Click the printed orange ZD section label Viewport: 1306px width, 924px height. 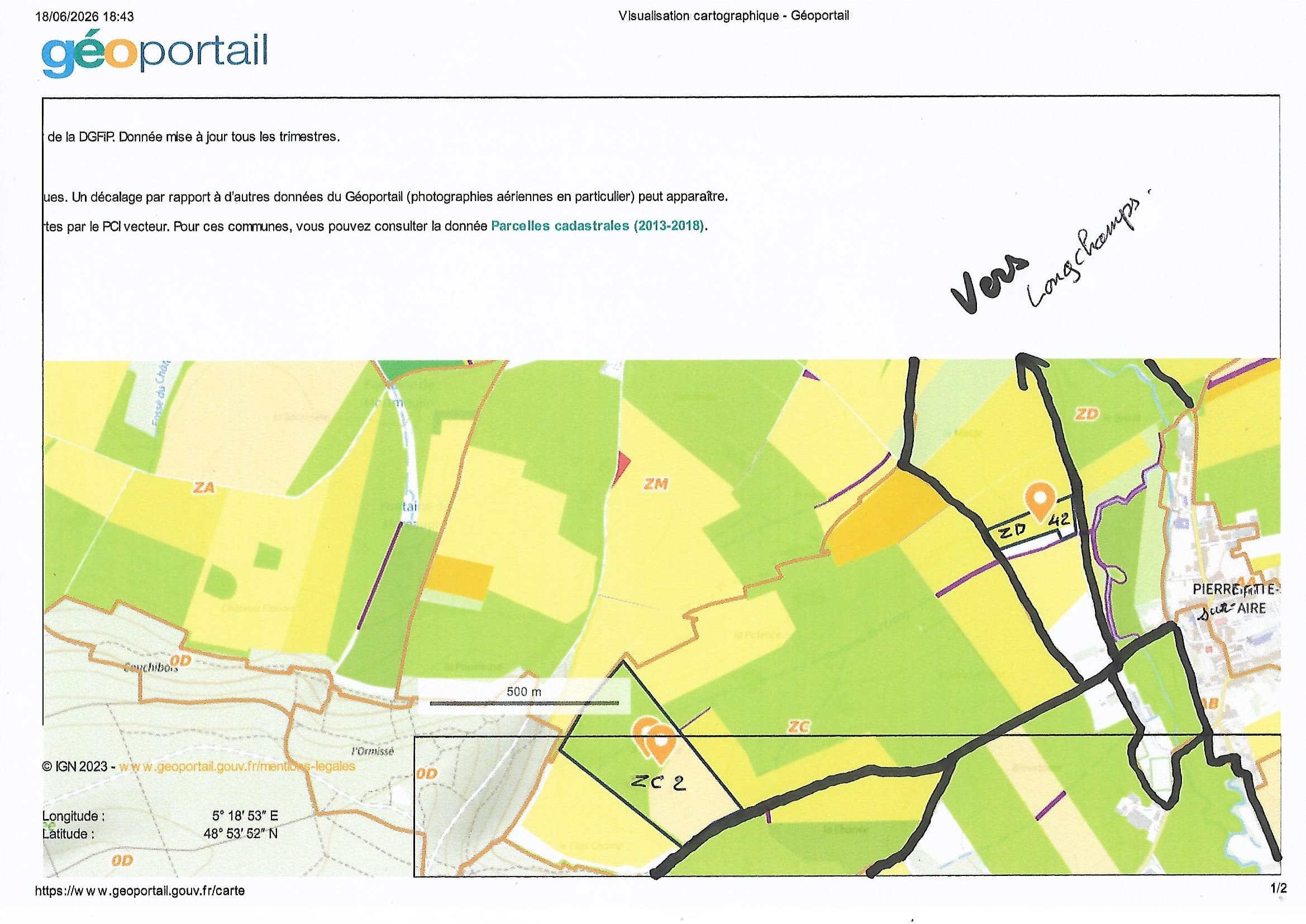point(1086,414)
